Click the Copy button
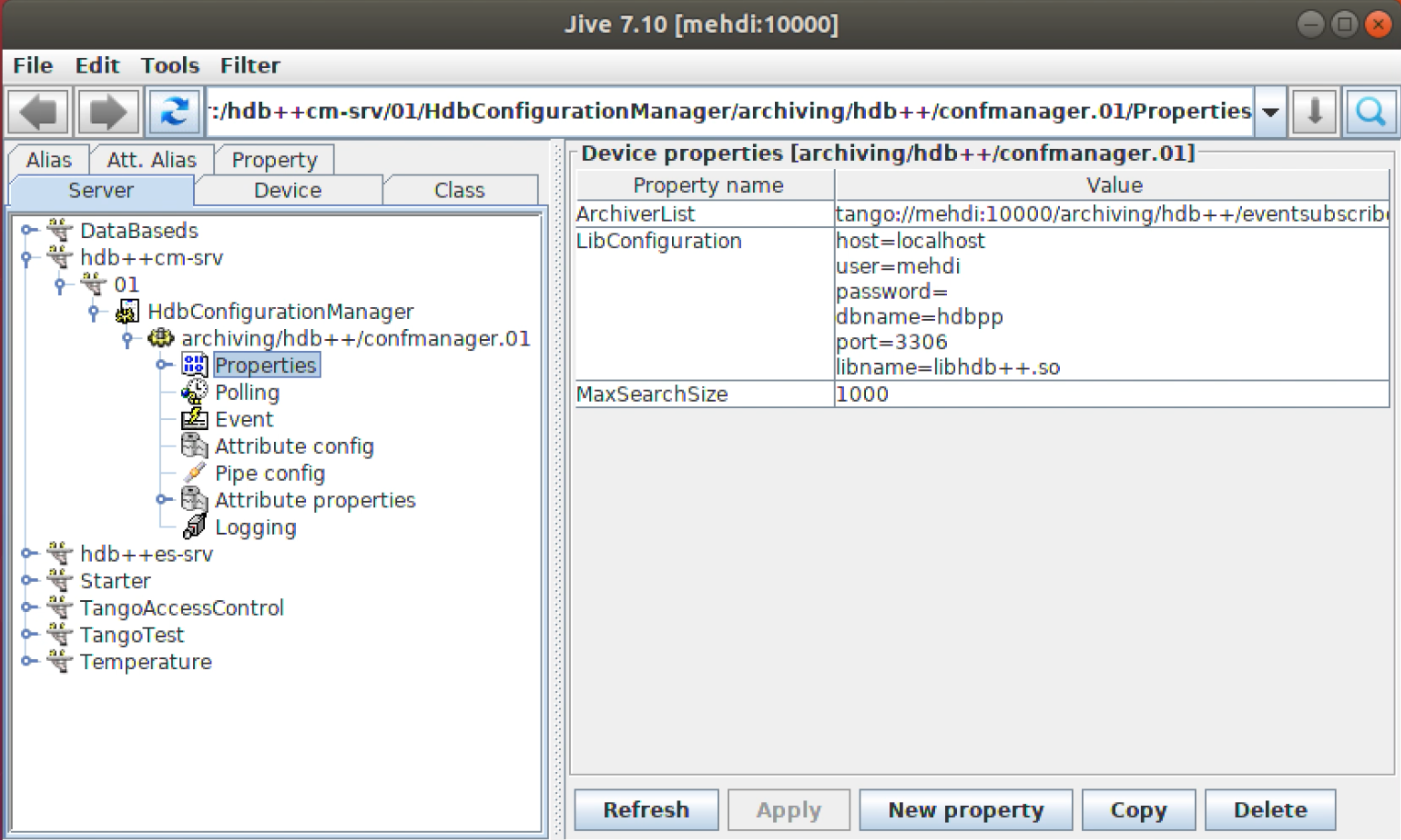Image resolution: width=1401 pixels, height=840 pixels. pos(1138,810)
